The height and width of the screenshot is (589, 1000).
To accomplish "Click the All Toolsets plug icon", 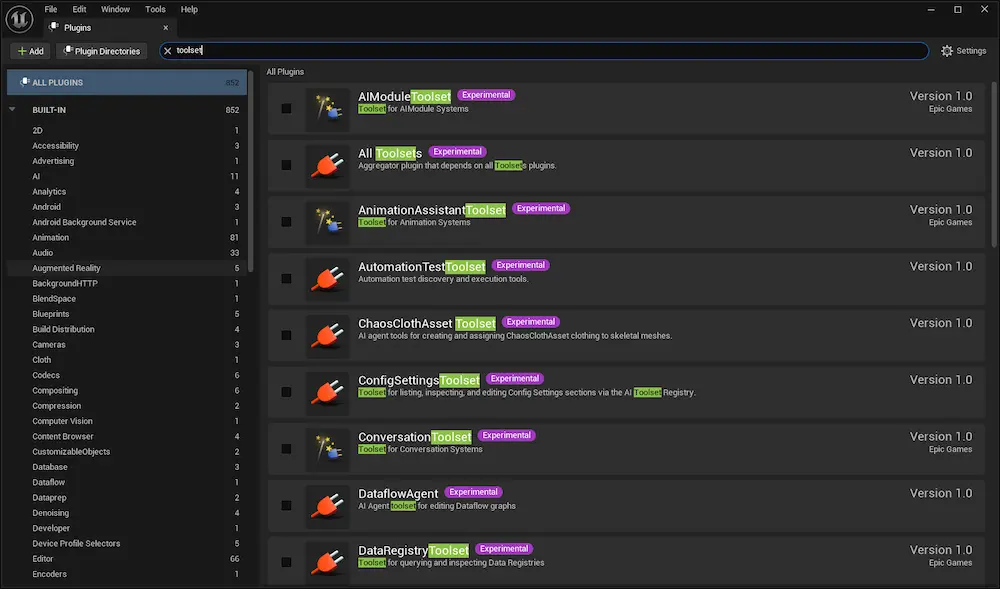I will click(327, 166).
